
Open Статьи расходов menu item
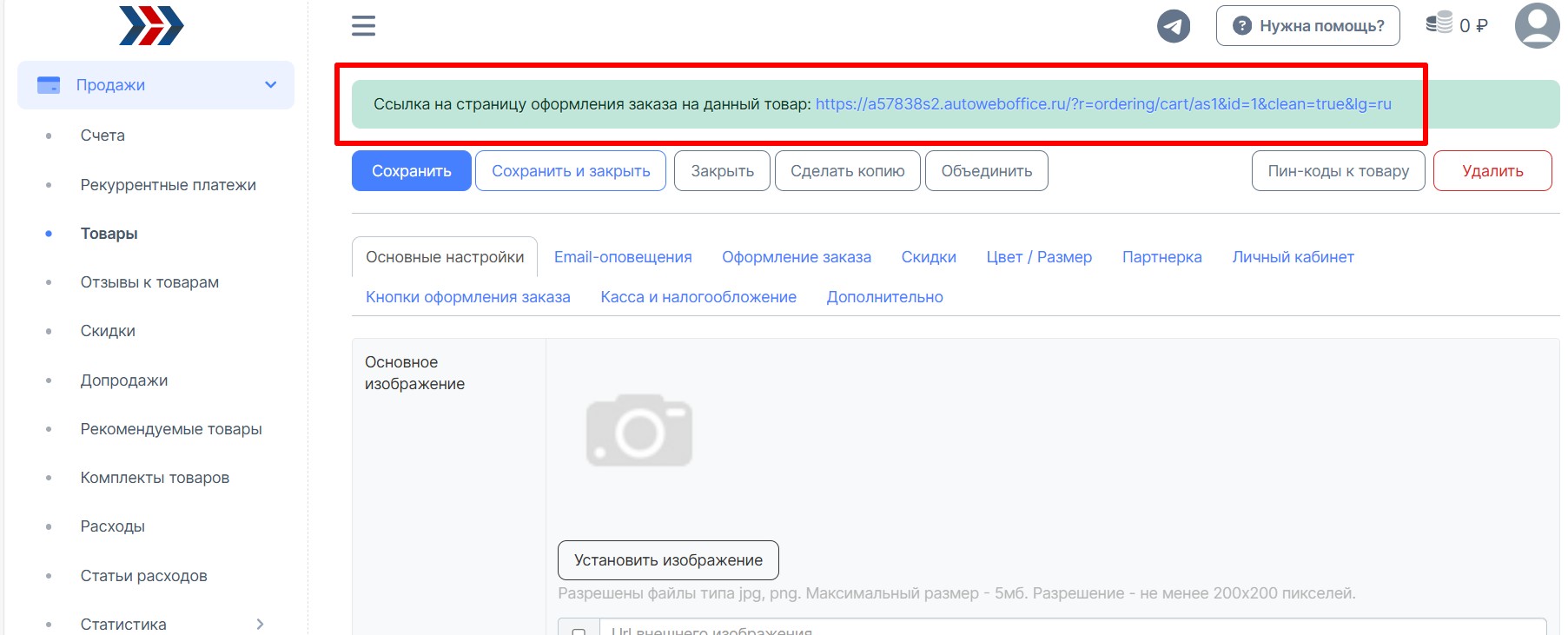144,576
